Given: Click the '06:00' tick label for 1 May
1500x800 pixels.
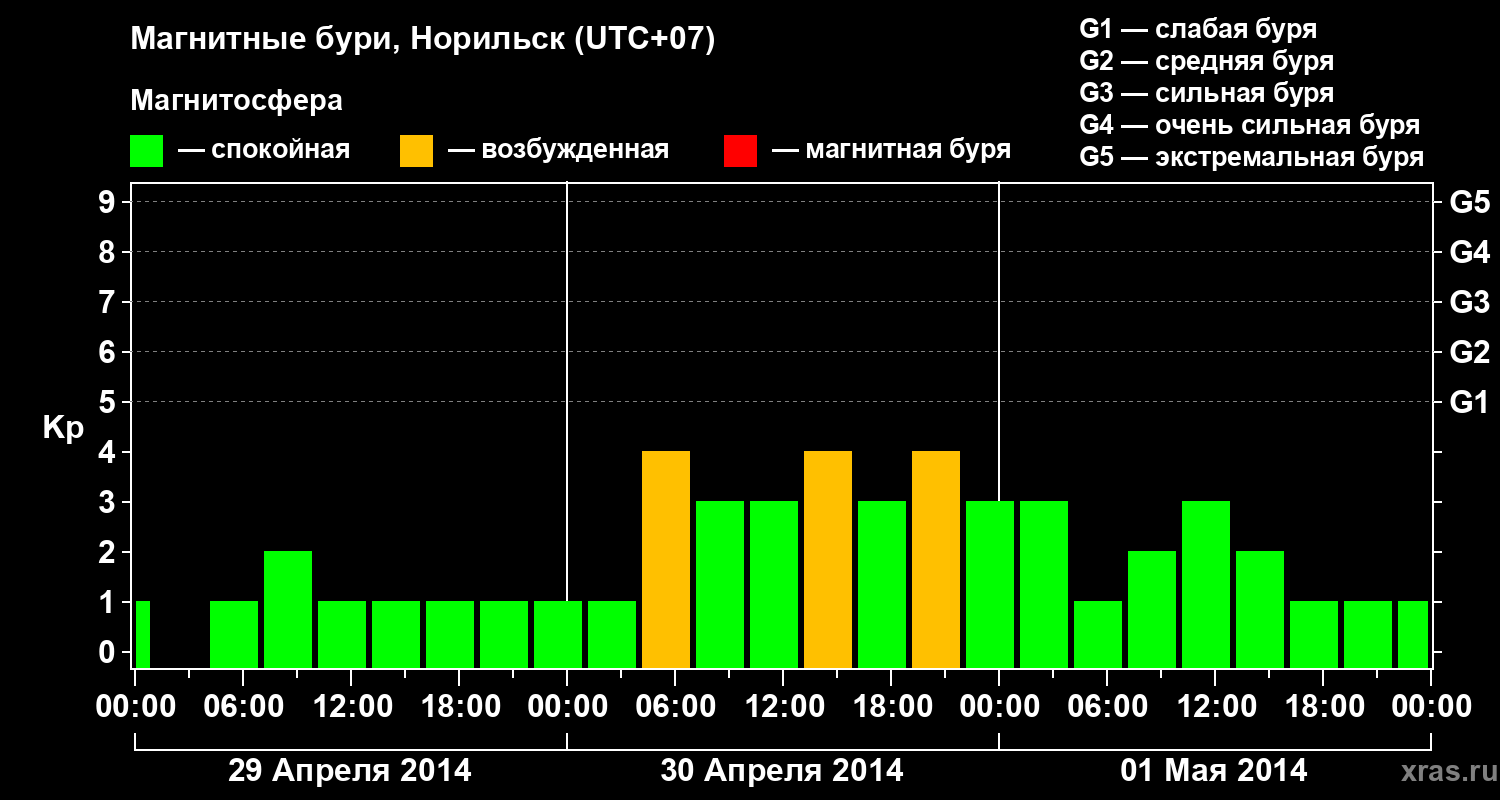Looking at the screenshot, I should (x=1107, y=707).
